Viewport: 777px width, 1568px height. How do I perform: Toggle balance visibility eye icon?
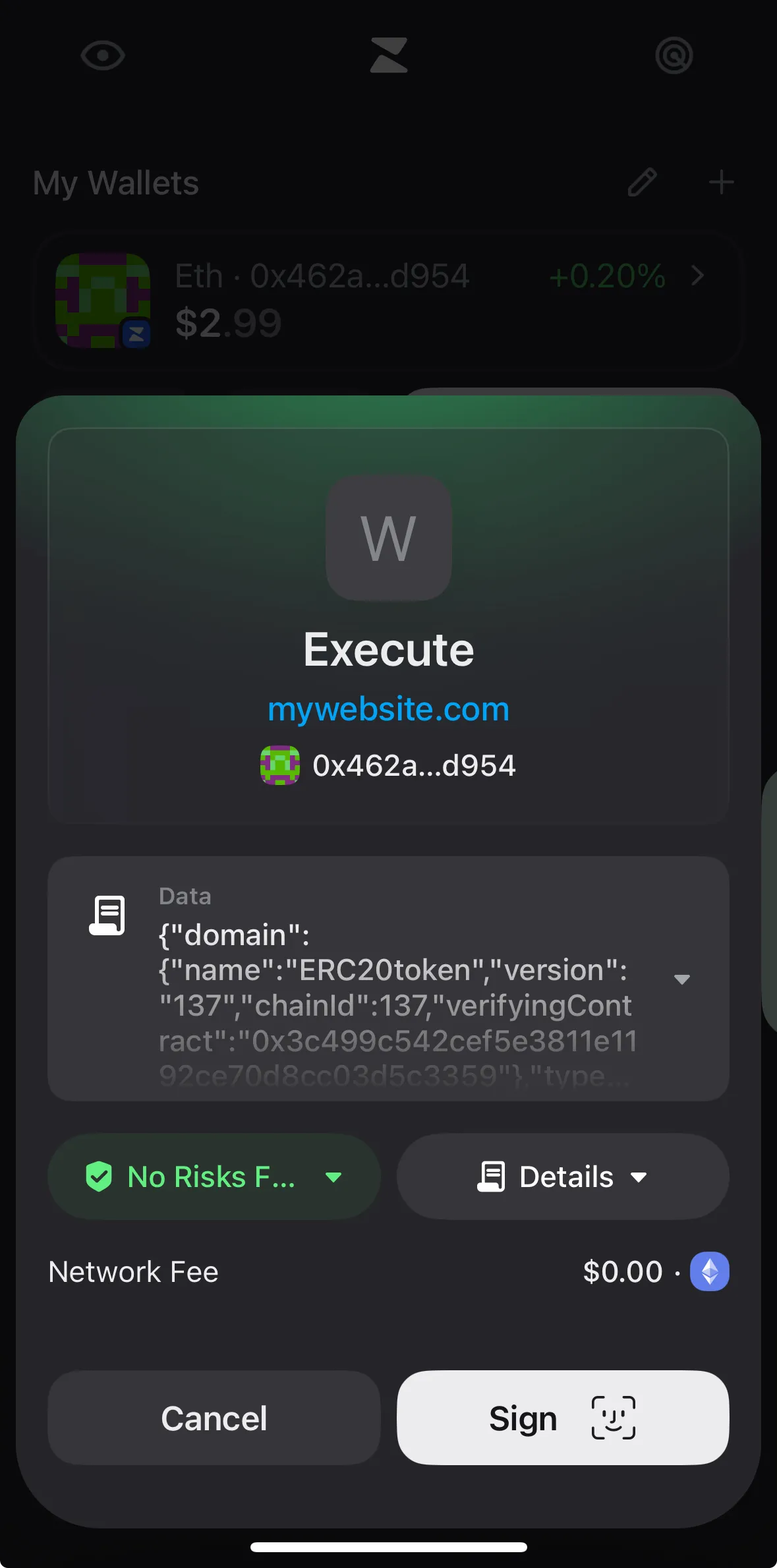pyautogui.click(x=103, y=55)
